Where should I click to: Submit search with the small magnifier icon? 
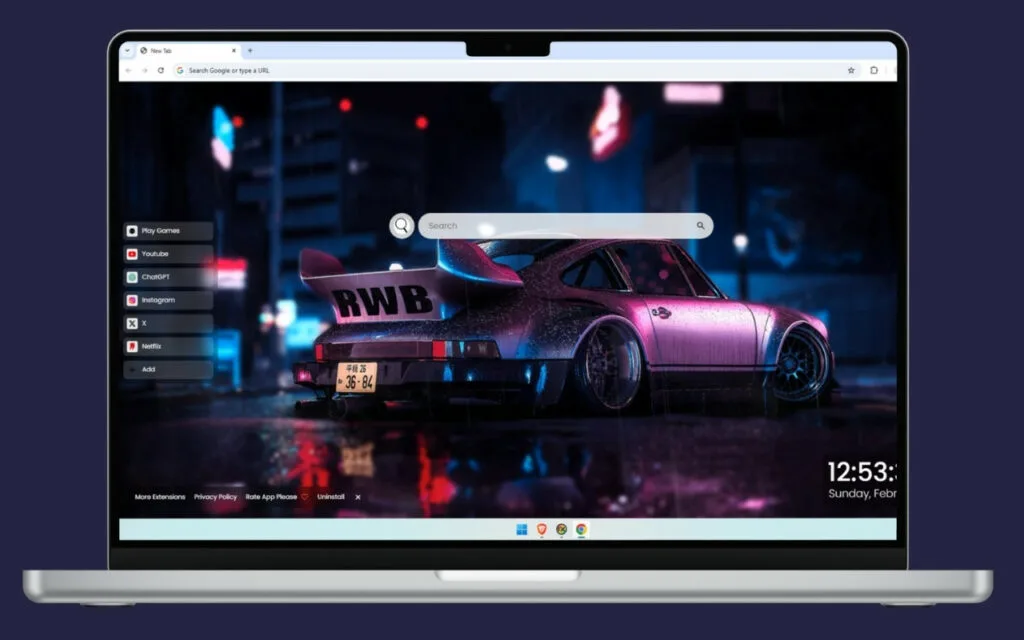(x=700, y=226)
